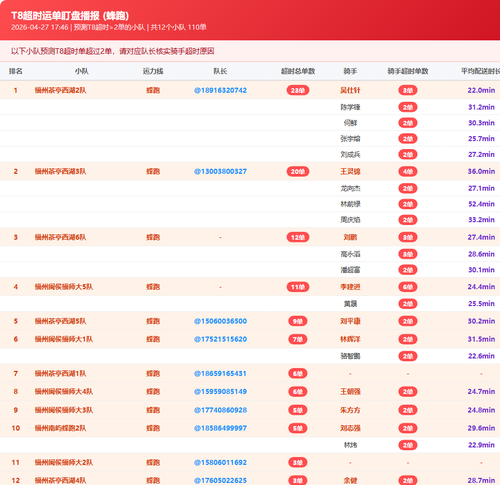This screenshot has height=485, width=500.
Task: Select rider name 朱方方 in rank 9 row
Action: (x=350, y=410)
